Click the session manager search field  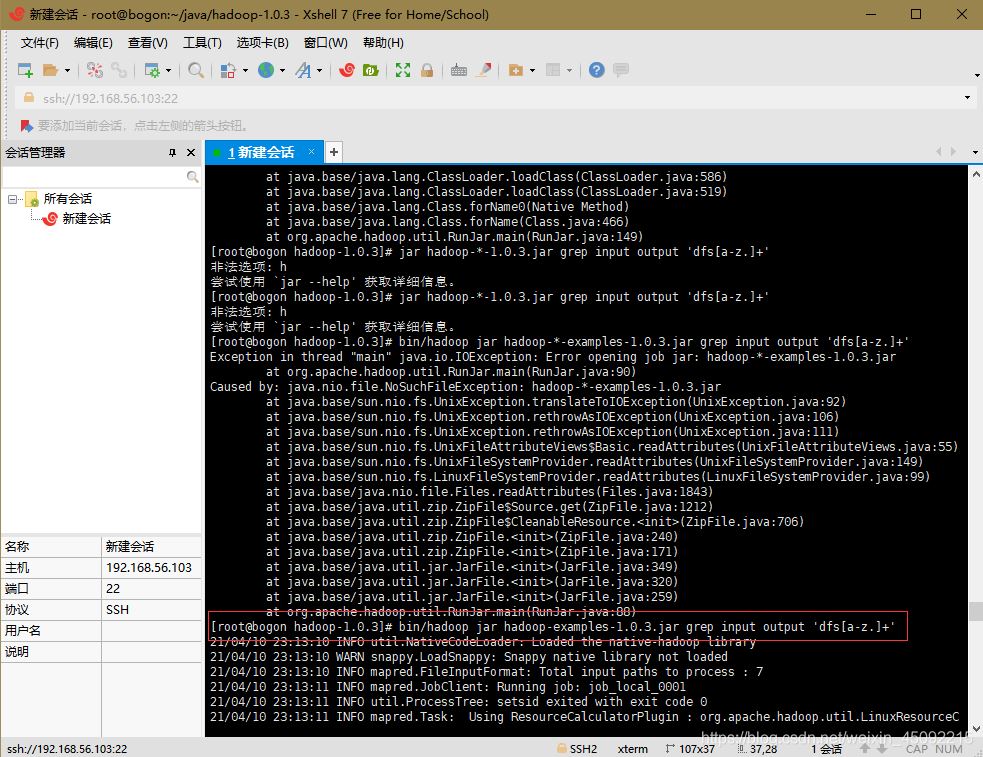point(94,176)
